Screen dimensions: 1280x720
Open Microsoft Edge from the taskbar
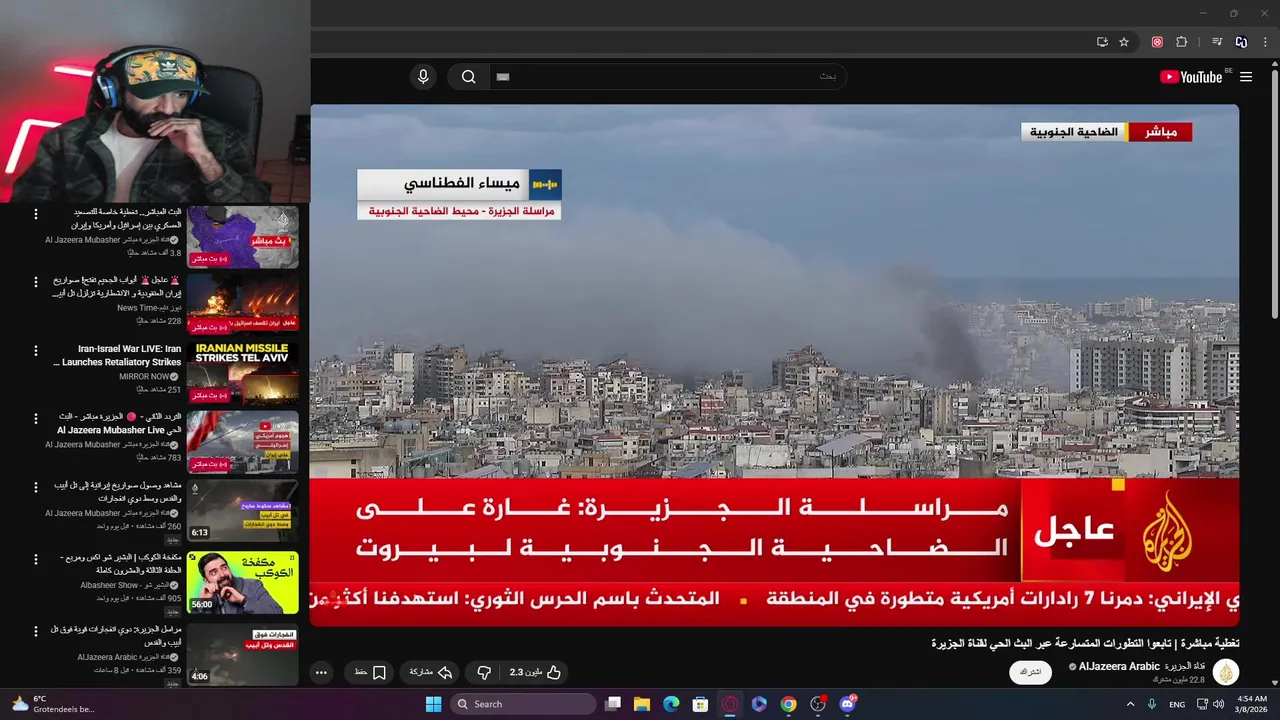(671, 704)
